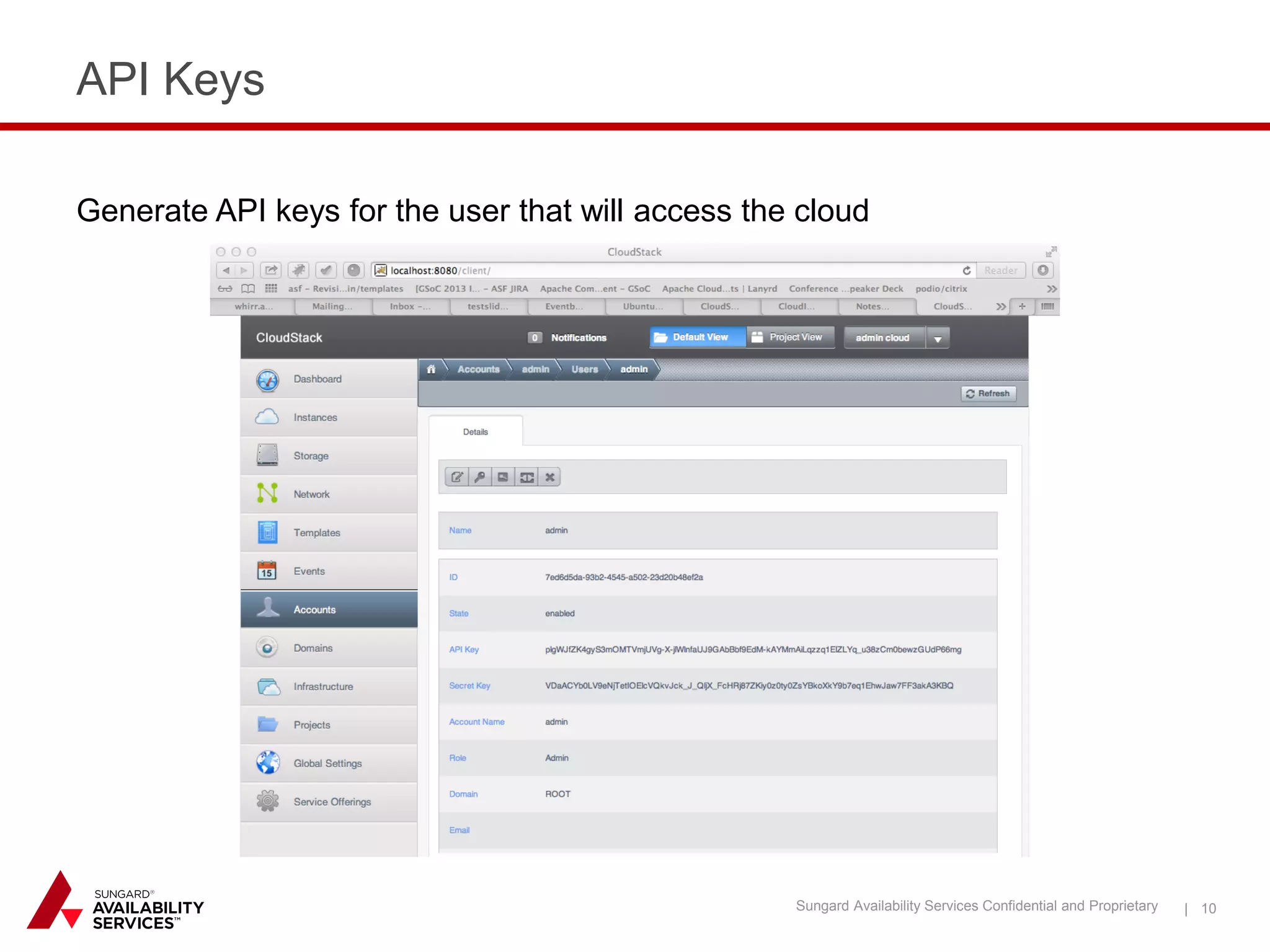Screen dimensions: 1270x952
Task: Open the Conference ...peaker Deck bookmark
Action: pos(846,289)
